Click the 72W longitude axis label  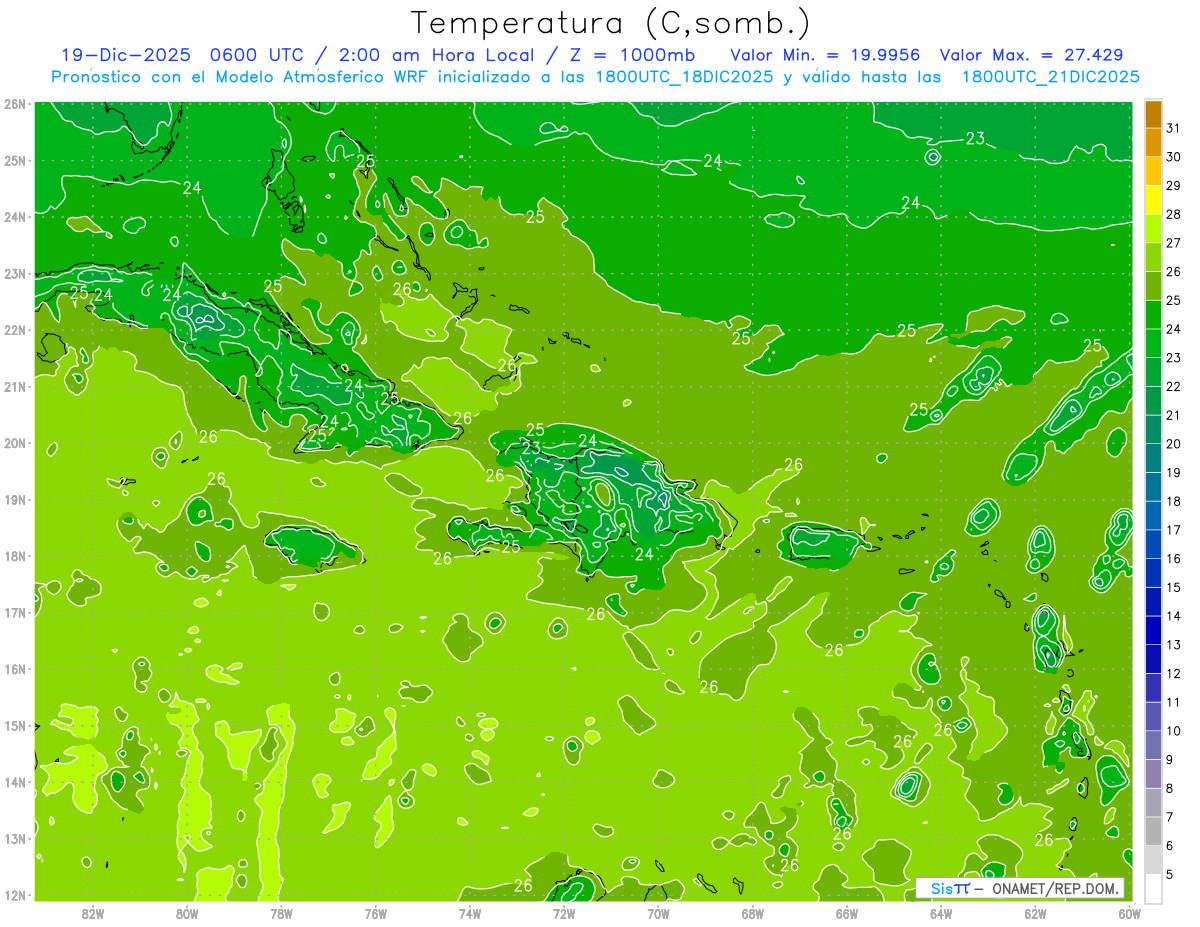(564, 913)
